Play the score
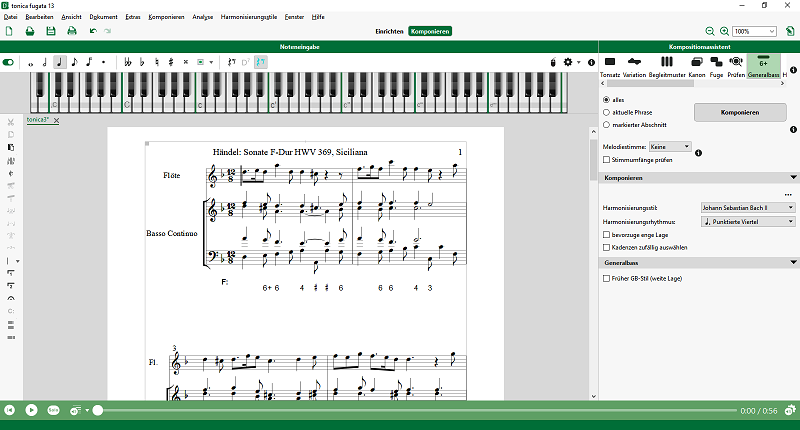The width and height of the screenshot is (800, 430). 31,410
